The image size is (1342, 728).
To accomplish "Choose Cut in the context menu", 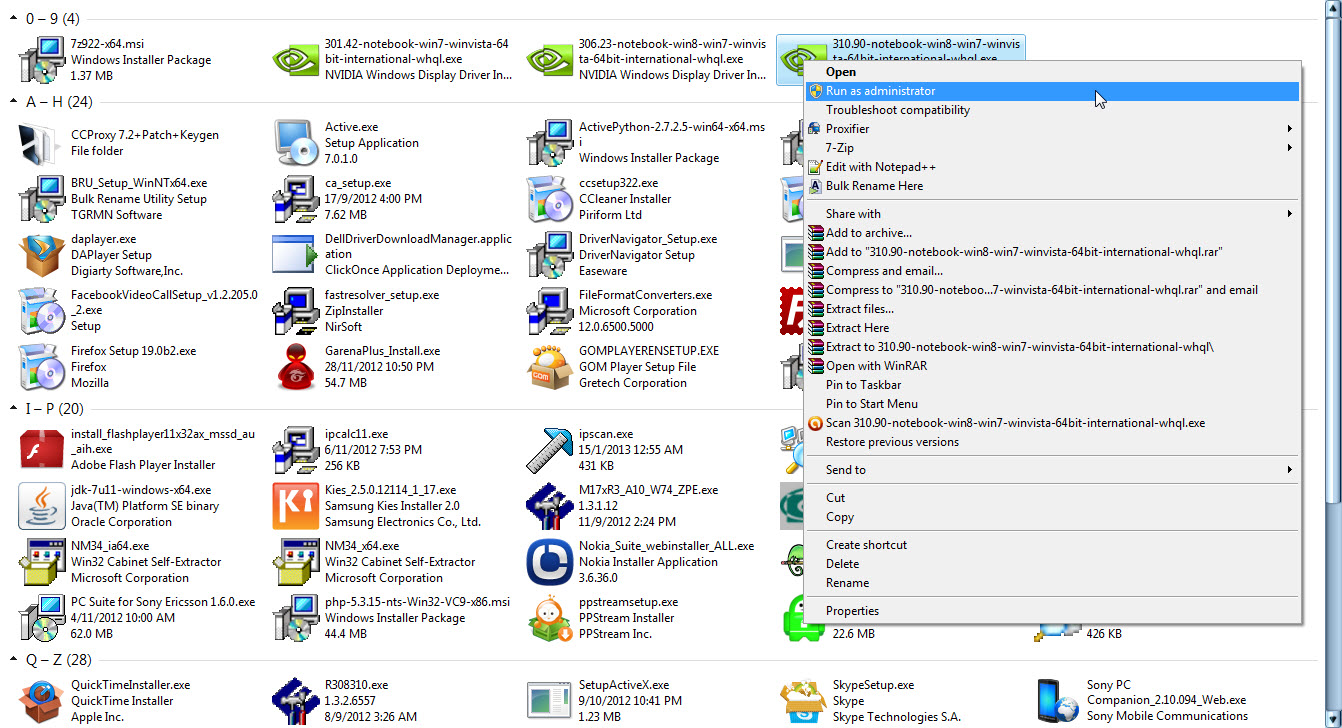I will click(x=1053, y=498).
